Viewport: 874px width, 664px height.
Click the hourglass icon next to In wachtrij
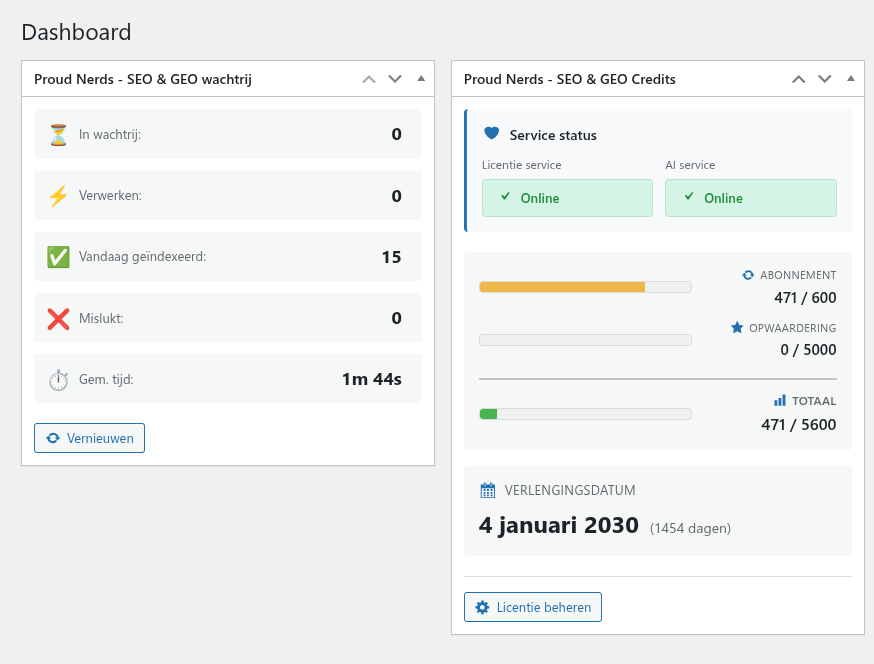(x=58, y=133)
